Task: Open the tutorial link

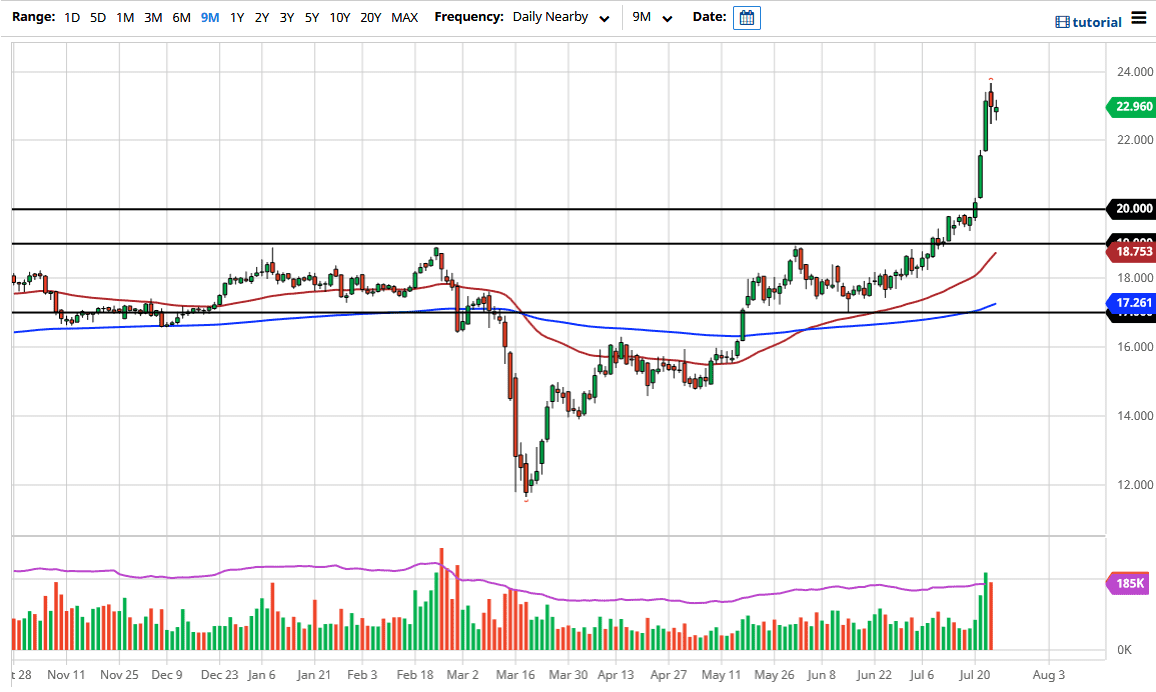Action: pyautogui.click(x=1089, y=22)
